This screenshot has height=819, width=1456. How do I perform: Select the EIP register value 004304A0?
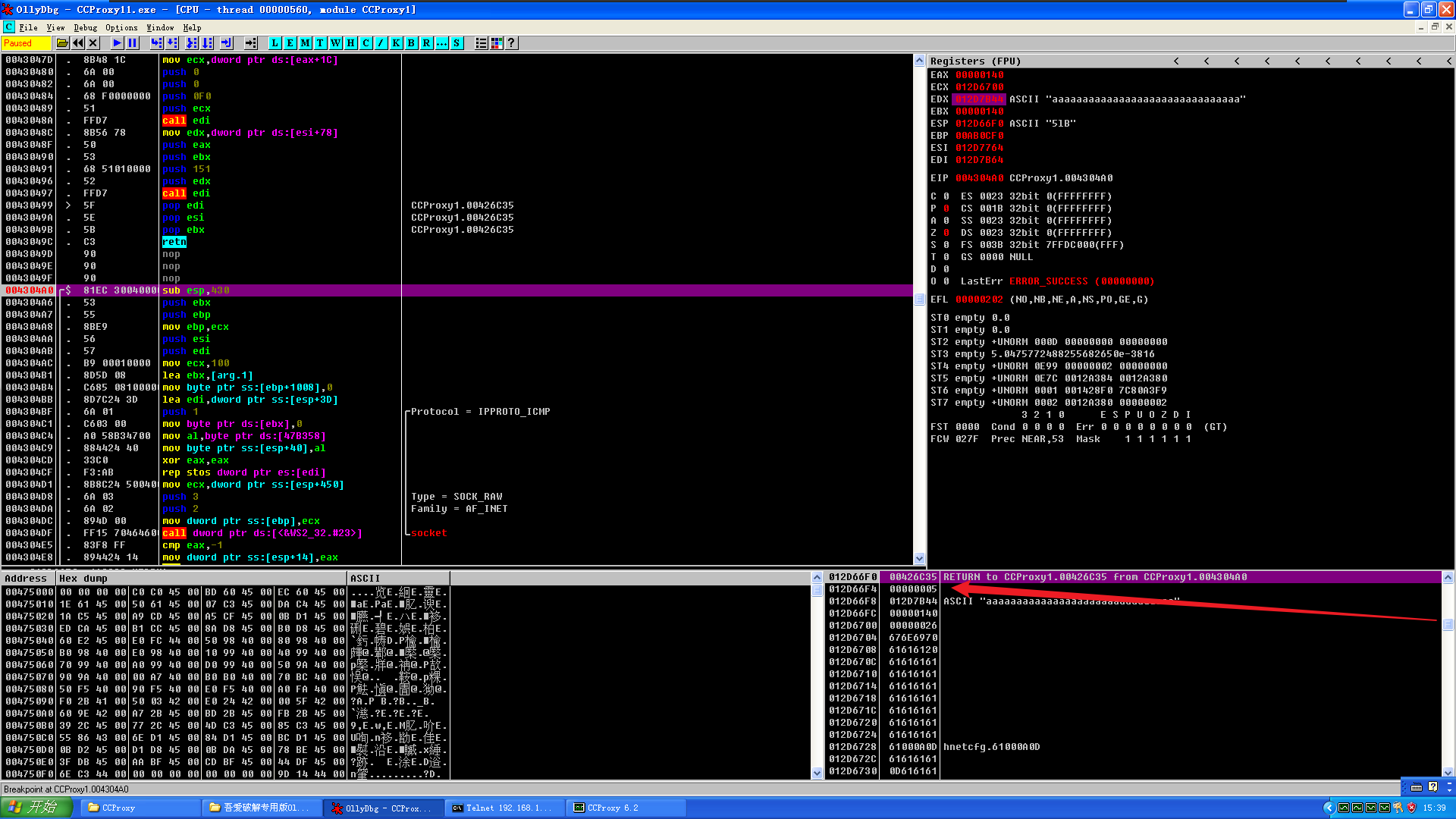click(x=979, y=178)
